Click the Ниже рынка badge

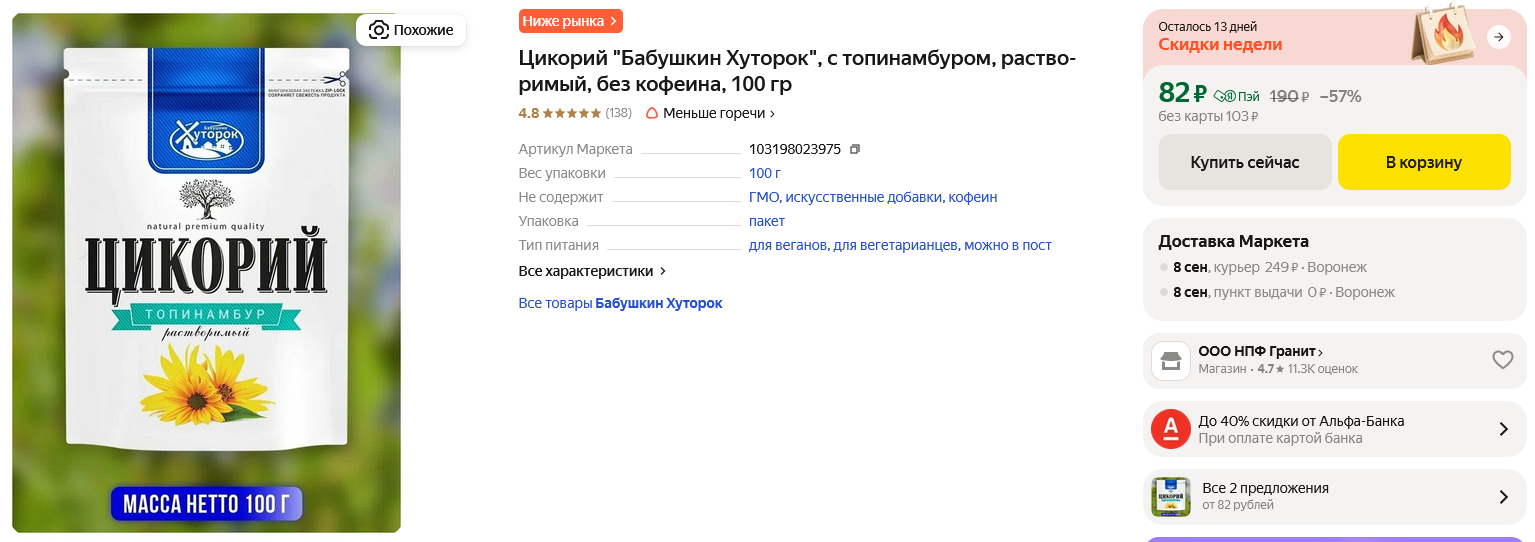(x=570, y=21)
